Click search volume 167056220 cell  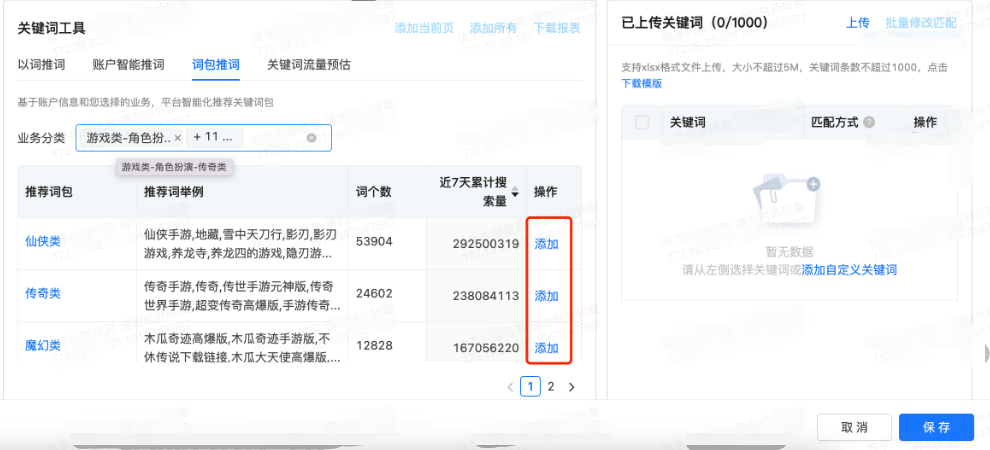486,348
